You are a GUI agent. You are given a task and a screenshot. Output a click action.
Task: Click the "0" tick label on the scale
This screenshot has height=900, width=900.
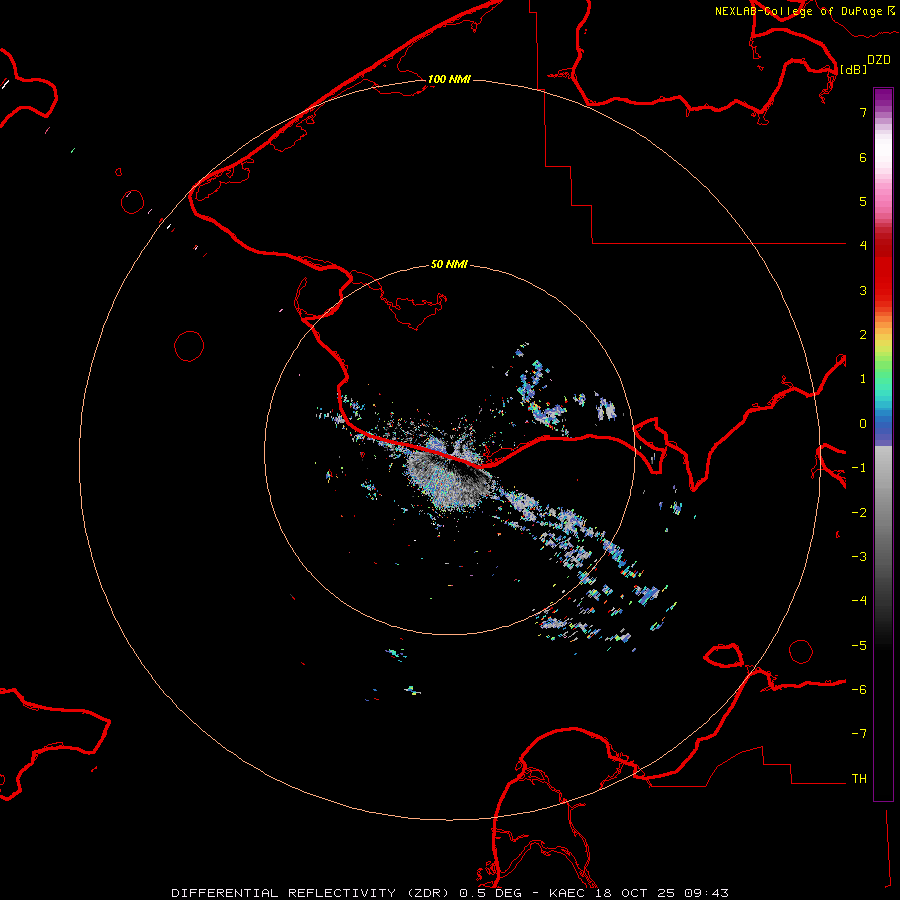tap(863, 424)
